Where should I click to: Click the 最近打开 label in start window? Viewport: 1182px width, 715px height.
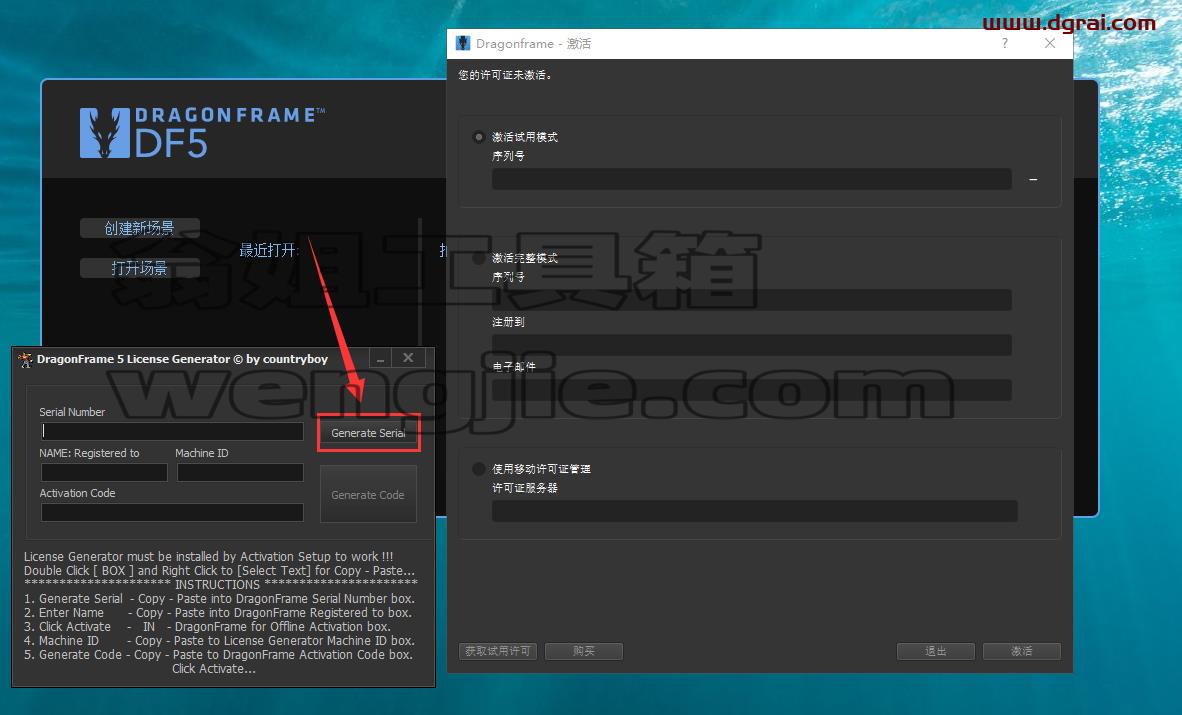click(x=269, y=250)
